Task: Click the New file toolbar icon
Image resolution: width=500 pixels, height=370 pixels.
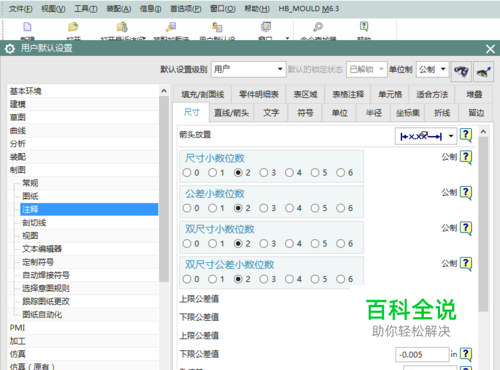Action: point(27,27)
